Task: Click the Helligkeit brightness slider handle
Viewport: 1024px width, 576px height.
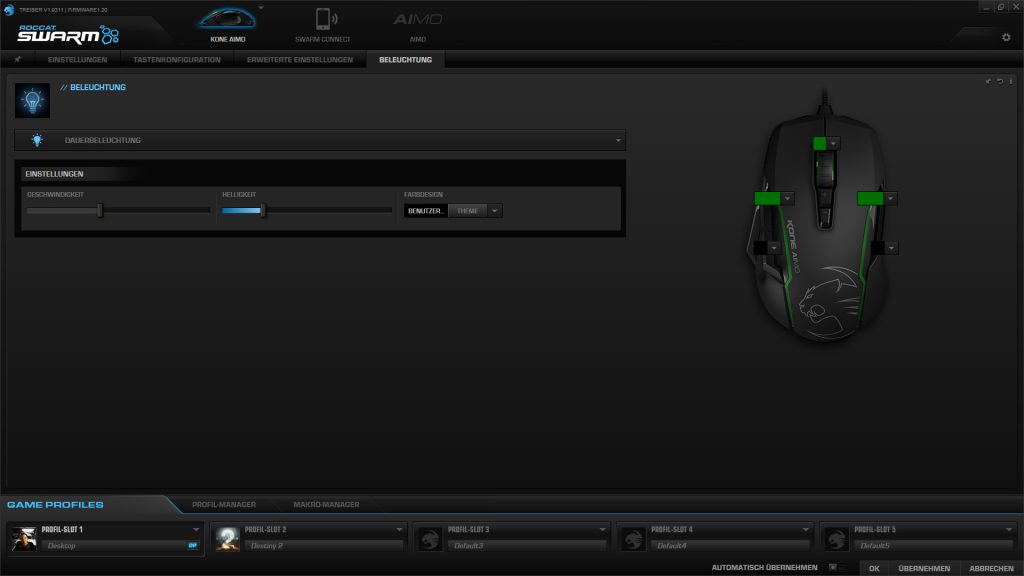Action: pyautogui.click(x=263, y=210)
